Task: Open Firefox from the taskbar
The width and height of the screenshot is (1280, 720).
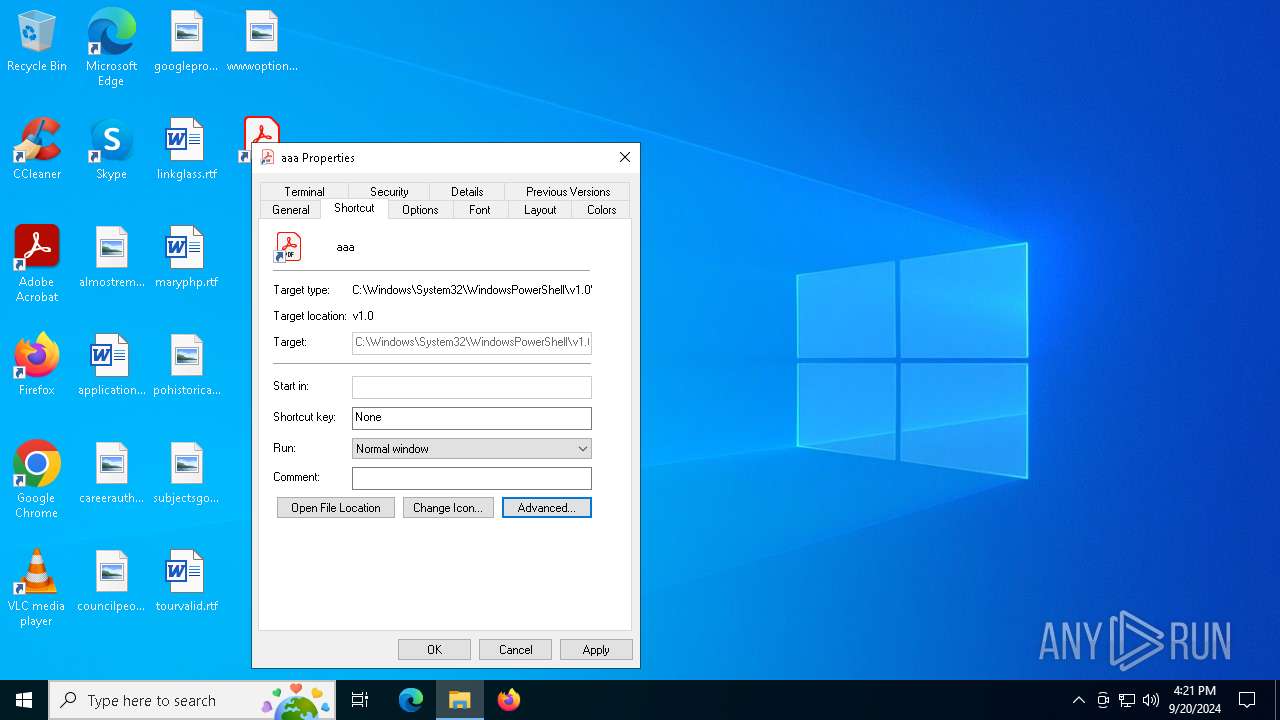Action: pos(509,700)
